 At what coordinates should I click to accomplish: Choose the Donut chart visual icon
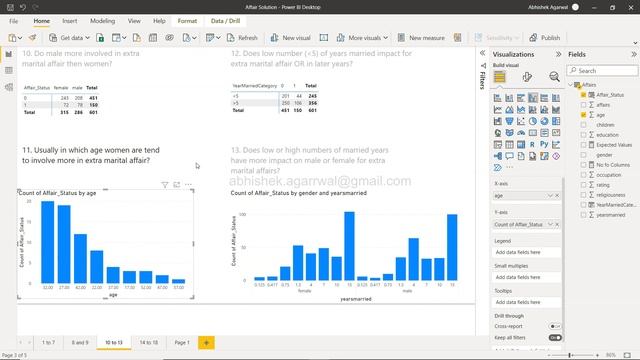[544, 121]
